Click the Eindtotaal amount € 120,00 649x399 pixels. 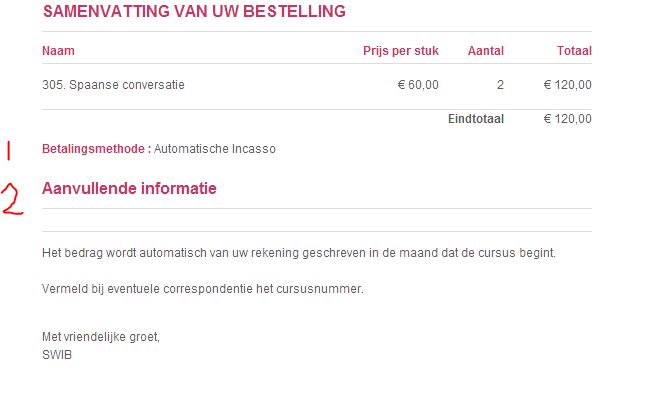pos(567,119)
